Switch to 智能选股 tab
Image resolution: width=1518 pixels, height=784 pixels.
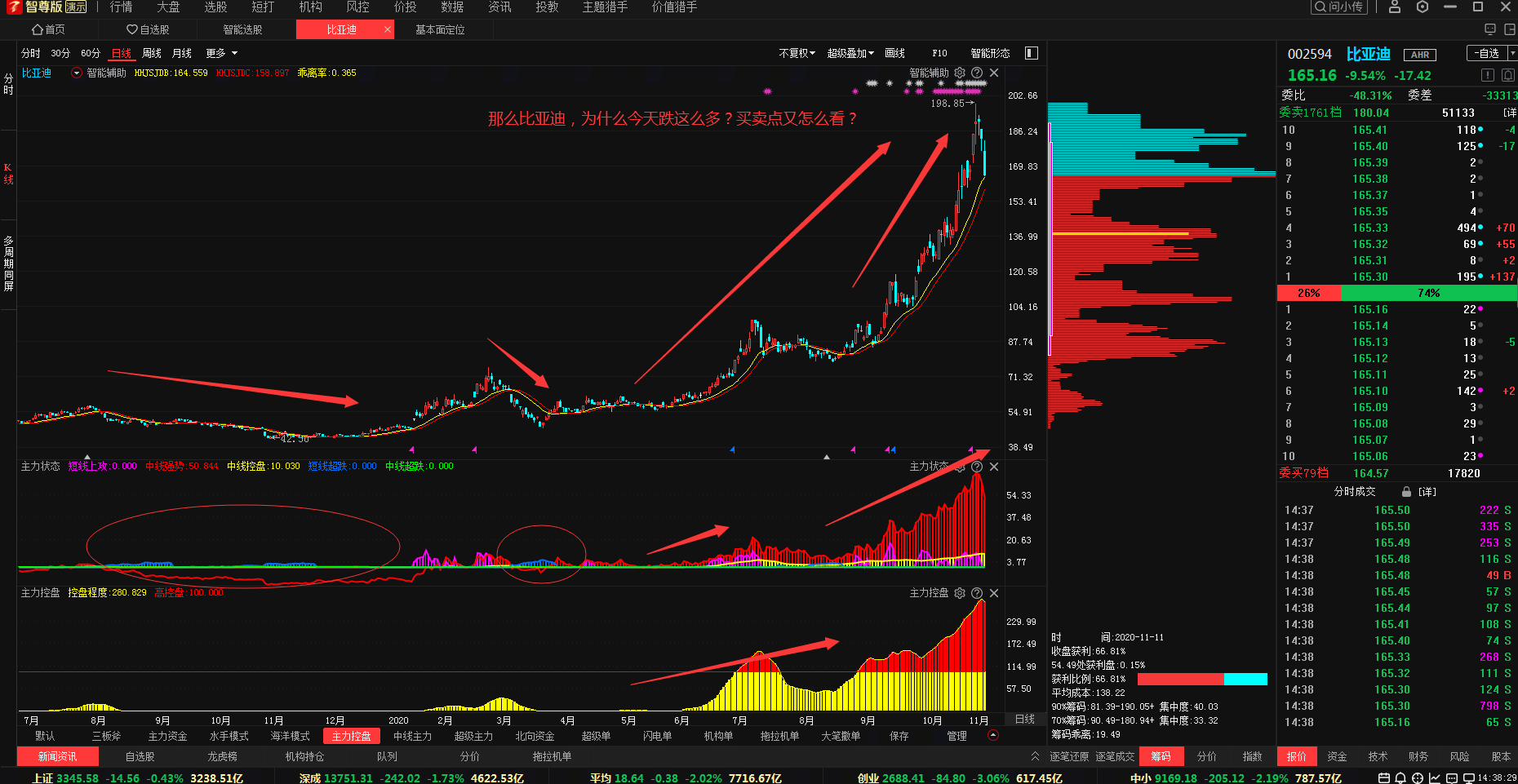coord(243,29)
